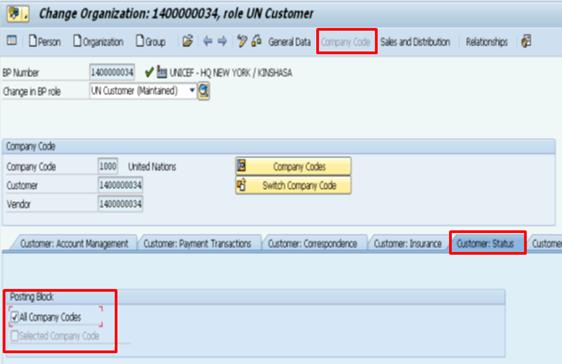Toggle the display/change pencil-glasses icon
The width and height of the screenshot is (562, 364).
click(242, 41)
